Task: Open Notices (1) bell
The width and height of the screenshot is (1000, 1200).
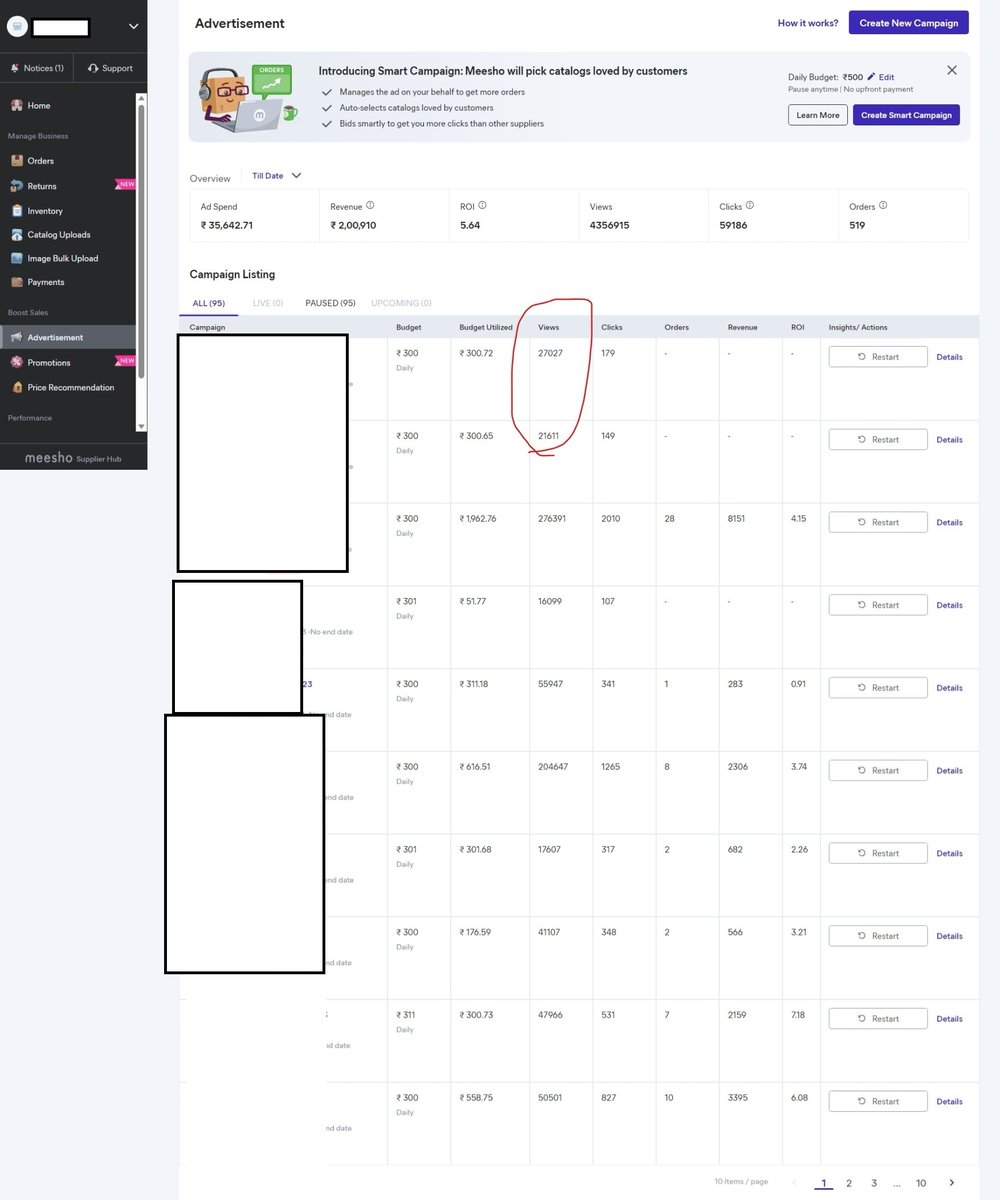Action: pos(37,68)
